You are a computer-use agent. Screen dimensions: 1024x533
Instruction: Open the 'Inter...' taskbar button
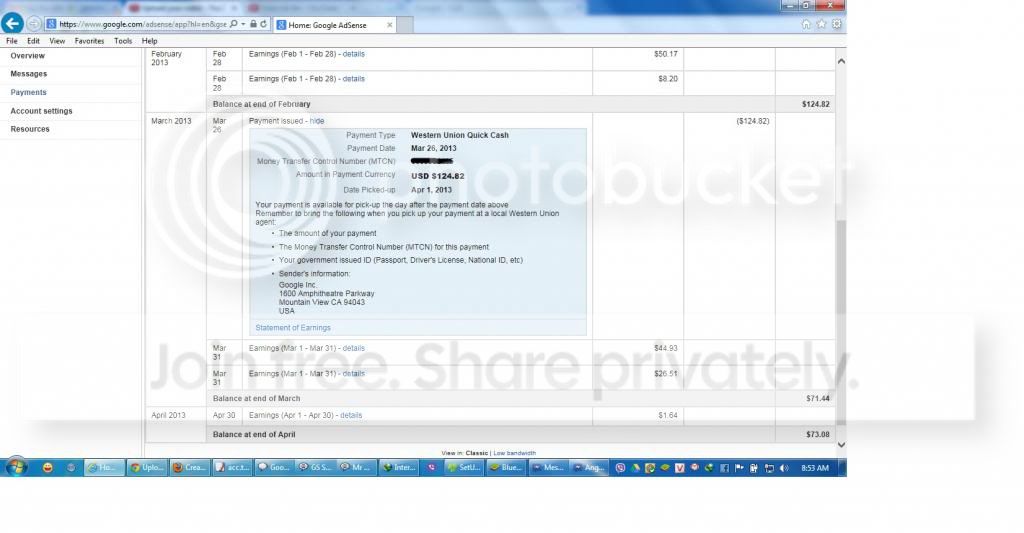(x=399, y=468)
